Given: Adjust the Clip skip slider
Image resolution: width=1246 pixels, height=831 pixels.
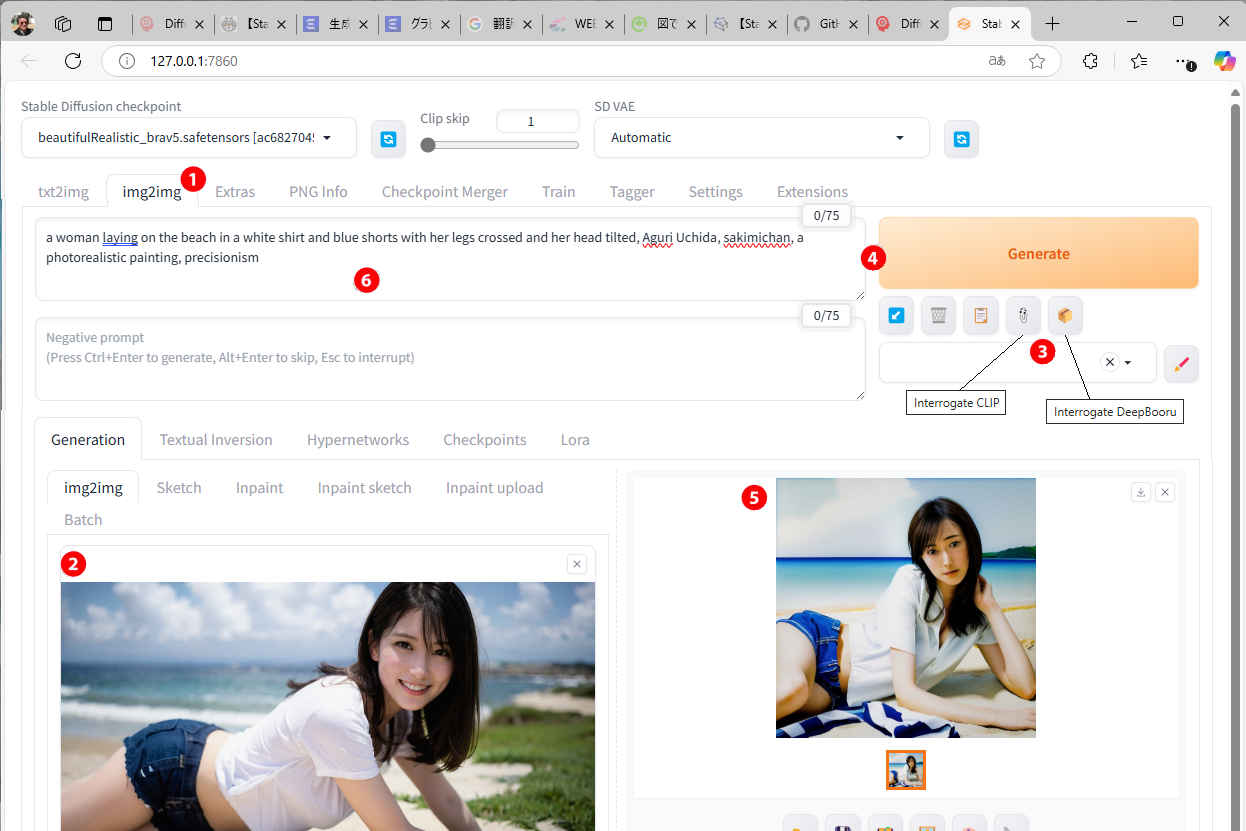Looking at the screenshot, I should pyautogui.click(x=429, y=145).
